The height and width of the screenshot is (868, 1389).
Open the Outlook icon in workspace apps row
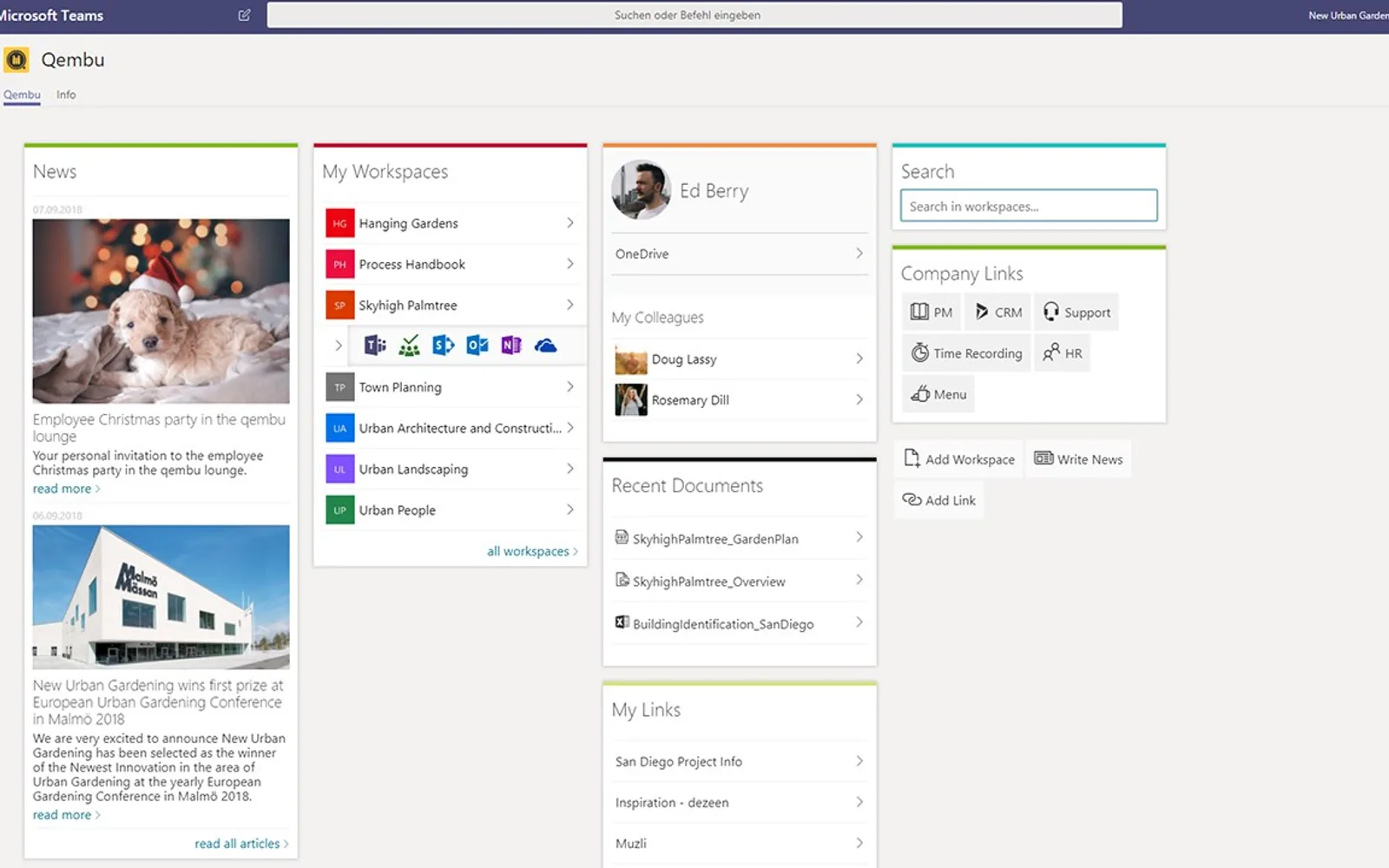(477, 345)
